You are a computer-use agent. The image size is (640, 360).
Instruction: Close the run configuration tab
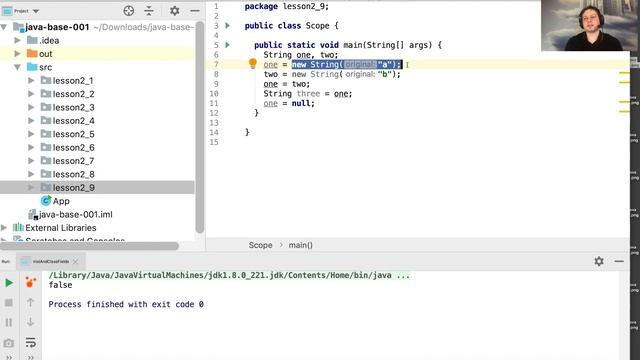(x=76, y=262)
